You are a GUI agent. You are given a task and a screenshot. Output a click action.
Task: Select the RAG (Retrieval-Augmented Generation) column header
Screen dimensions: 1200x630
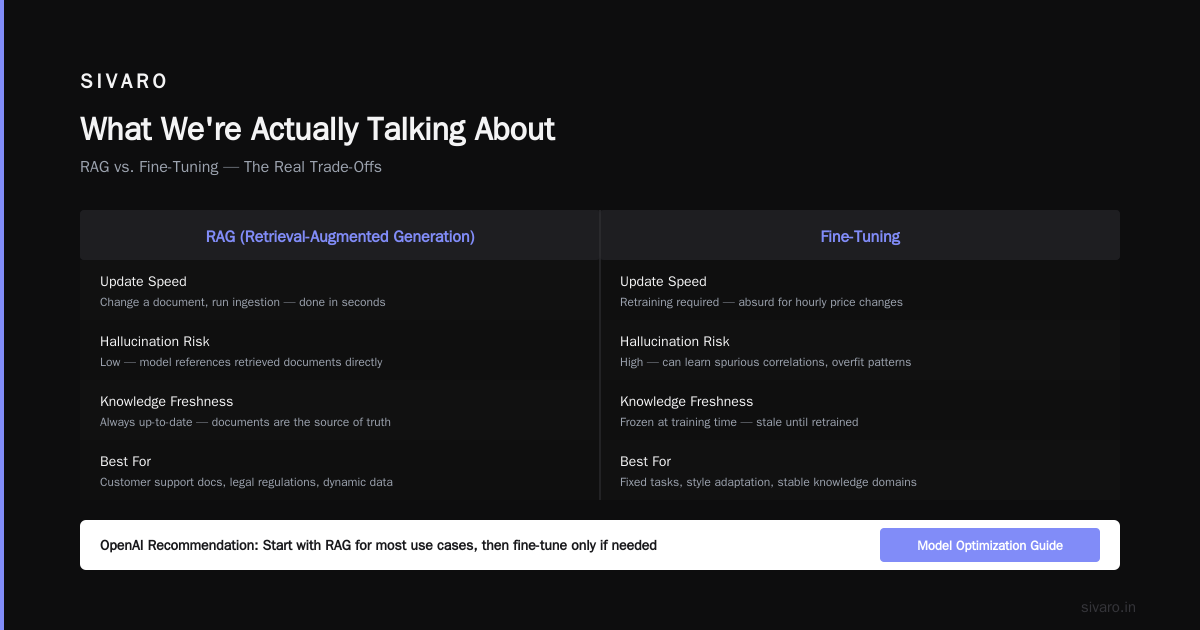(340, 236)
